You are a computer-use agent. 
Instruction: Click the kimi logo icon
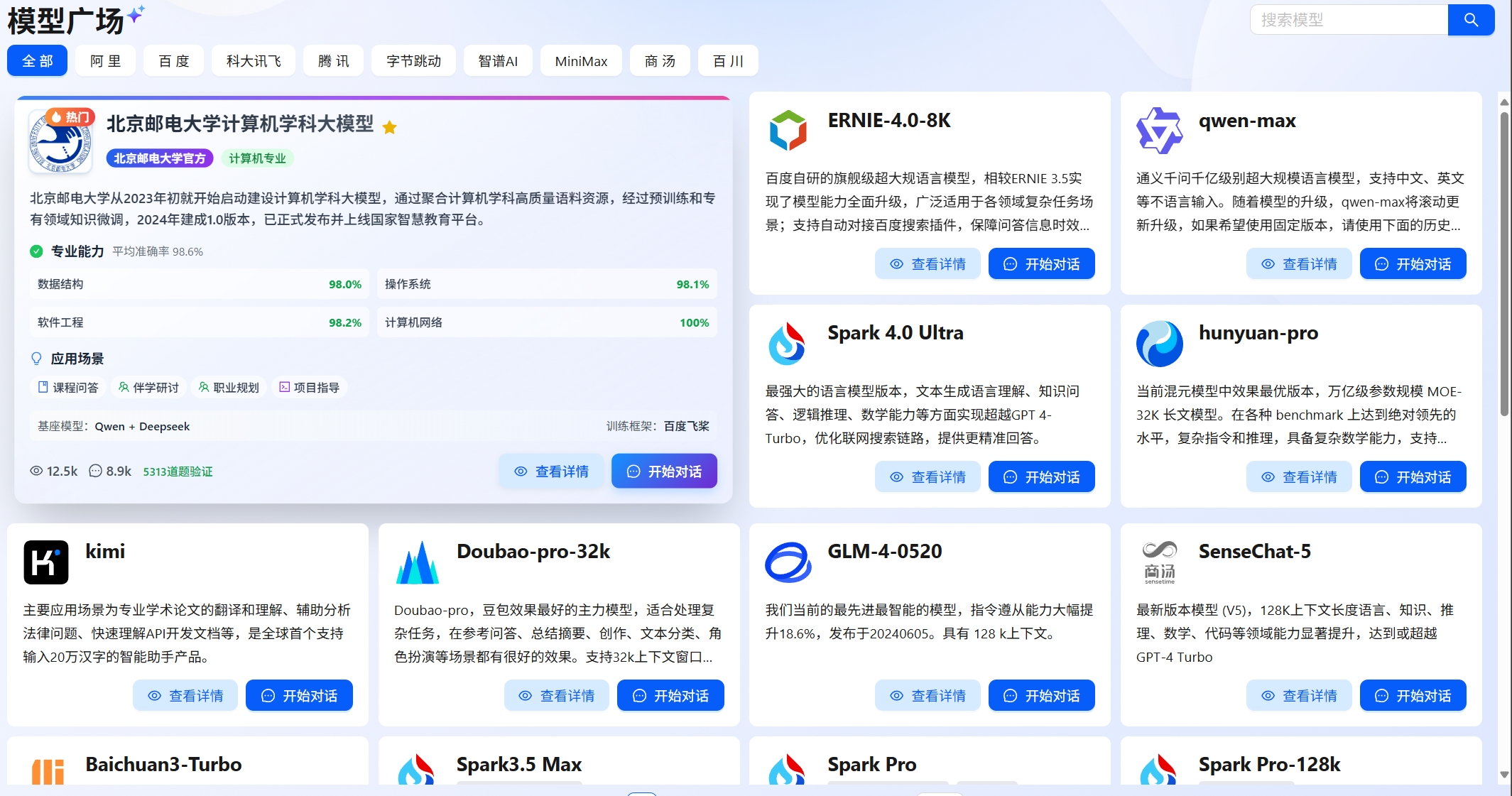[46, 562]
